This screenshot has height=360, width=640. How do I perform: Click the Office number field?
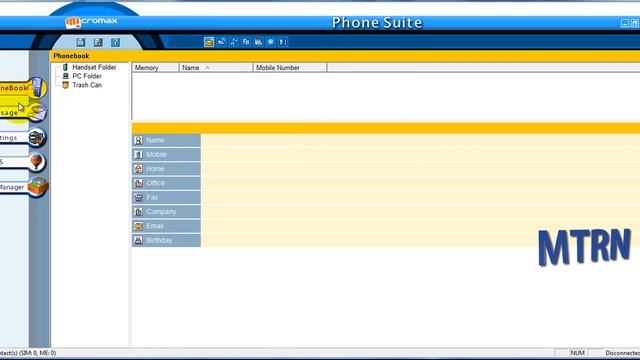[420, 183]
